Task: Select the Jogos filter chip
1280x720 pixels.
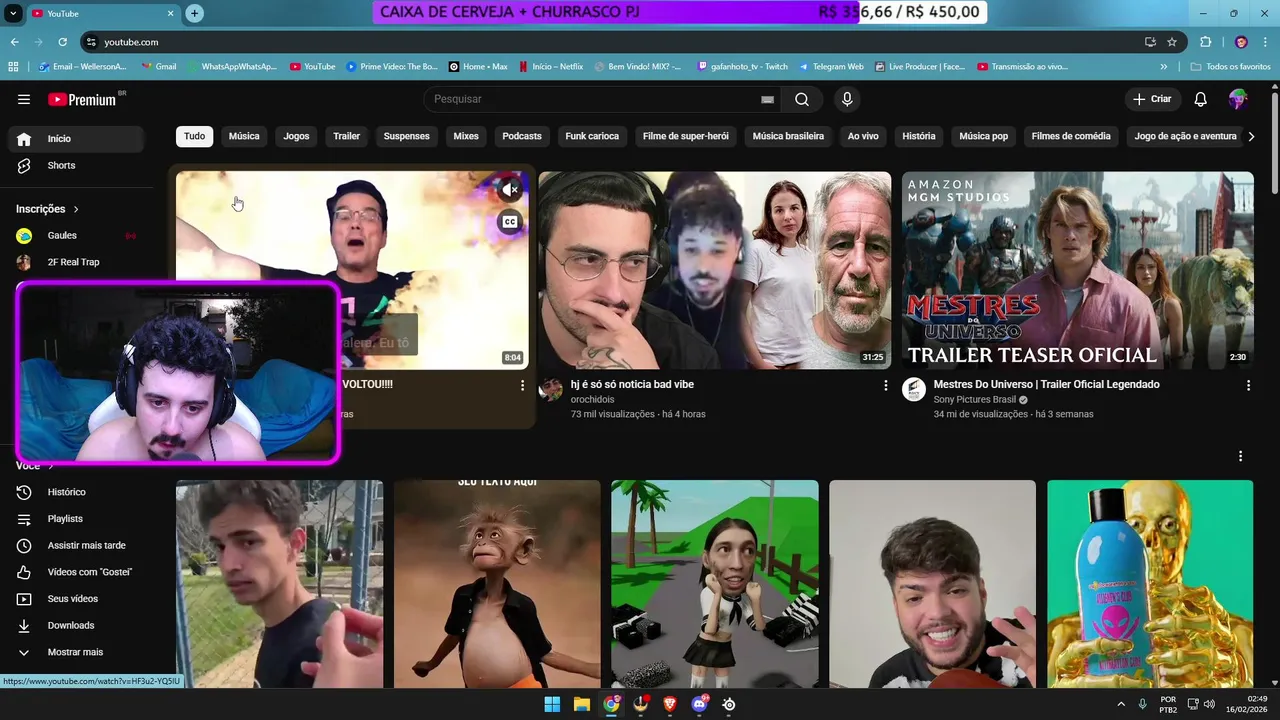Action: pos(296,136)
